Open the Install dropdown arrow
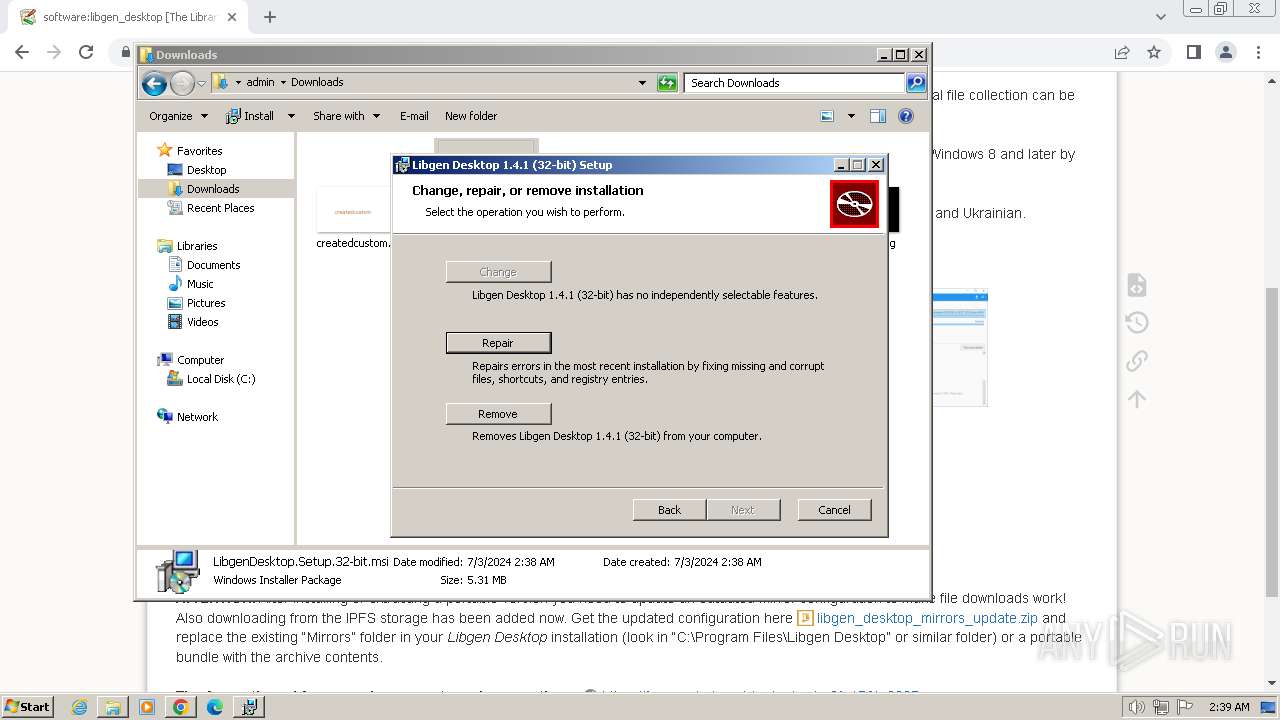The image size is (1280, 720). (291, 116)
